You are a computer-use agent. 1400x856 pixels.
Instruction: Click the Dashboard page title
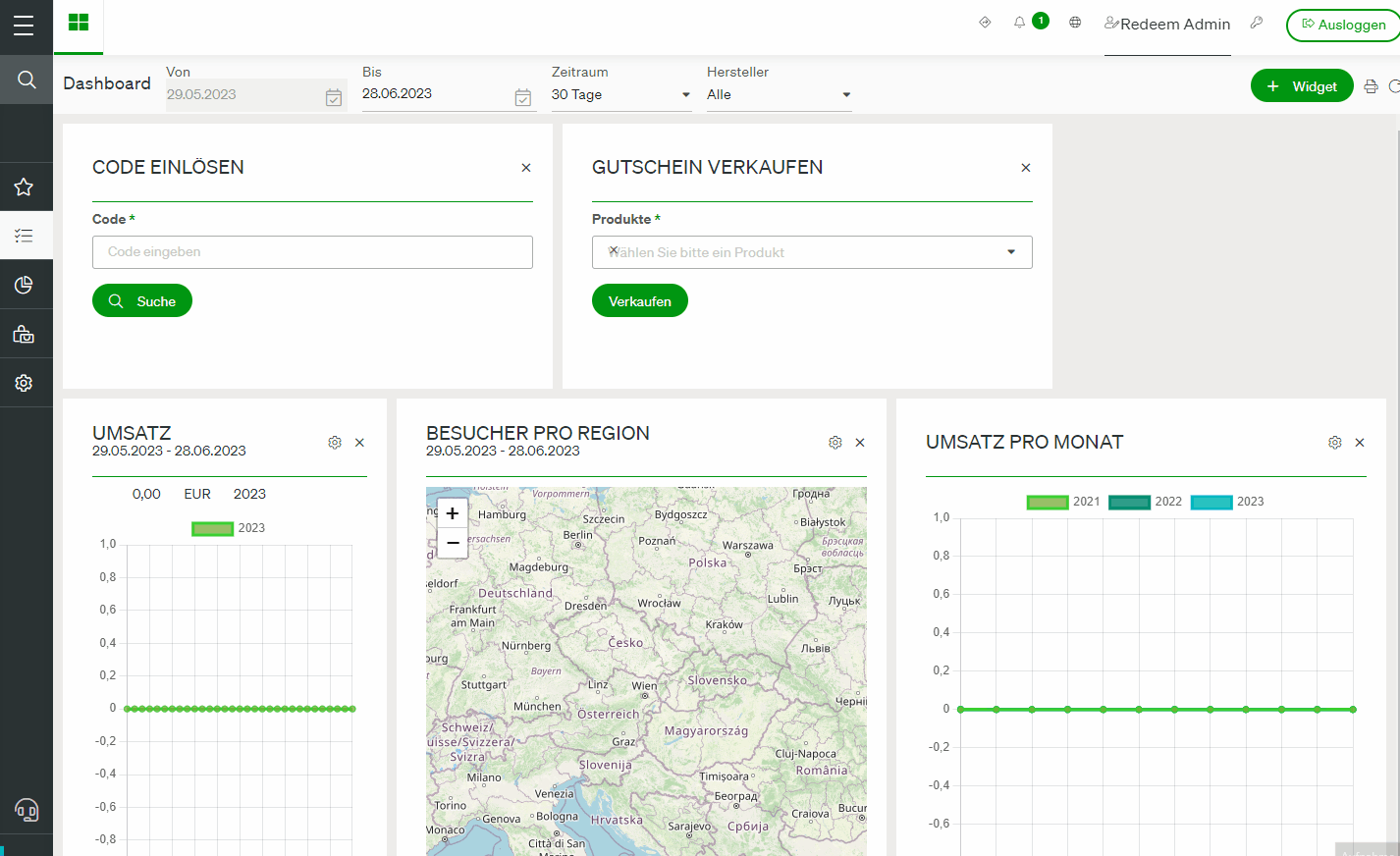point(107,83)
